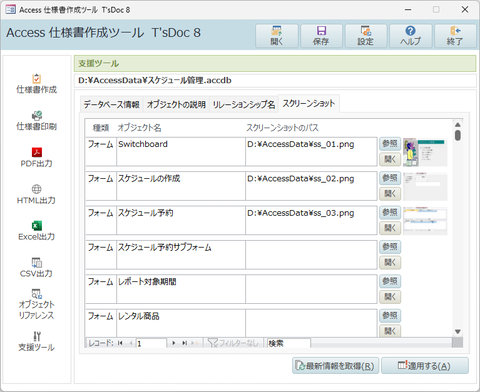Screen dimensions: 480x392
Task: Click Switchboard screenshot thumbnail
Action: tap(425, 152)
